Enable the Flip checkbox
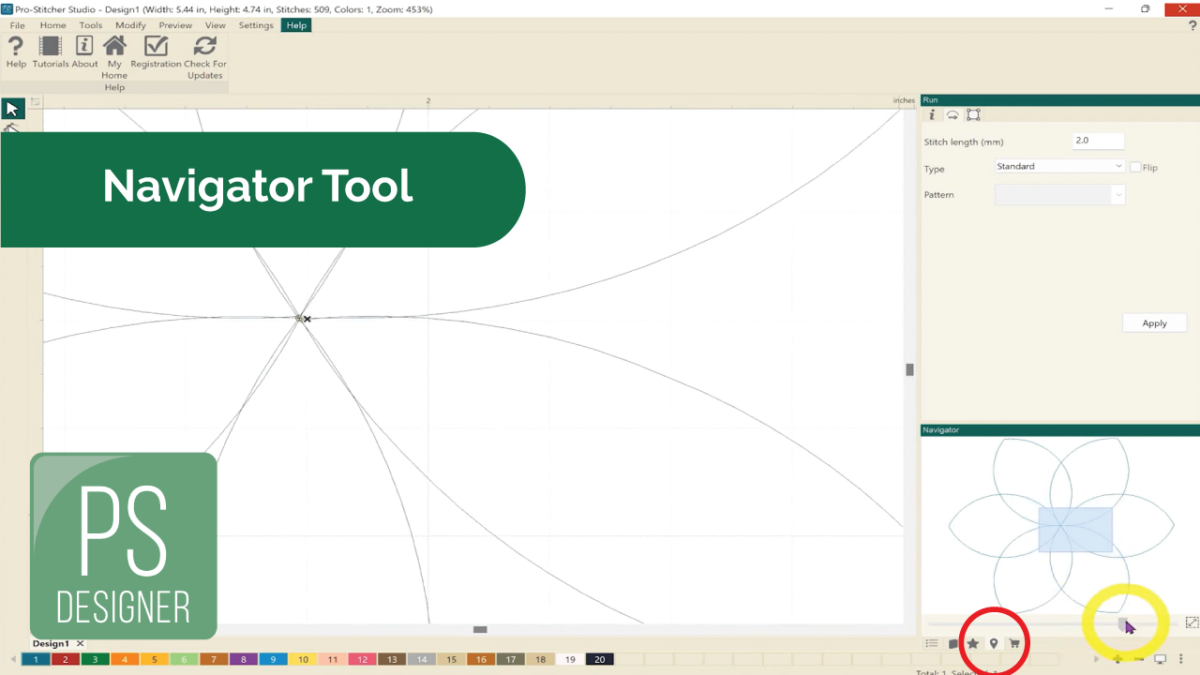Screen dimensions: 1200x675 (x=1136, y=167)
